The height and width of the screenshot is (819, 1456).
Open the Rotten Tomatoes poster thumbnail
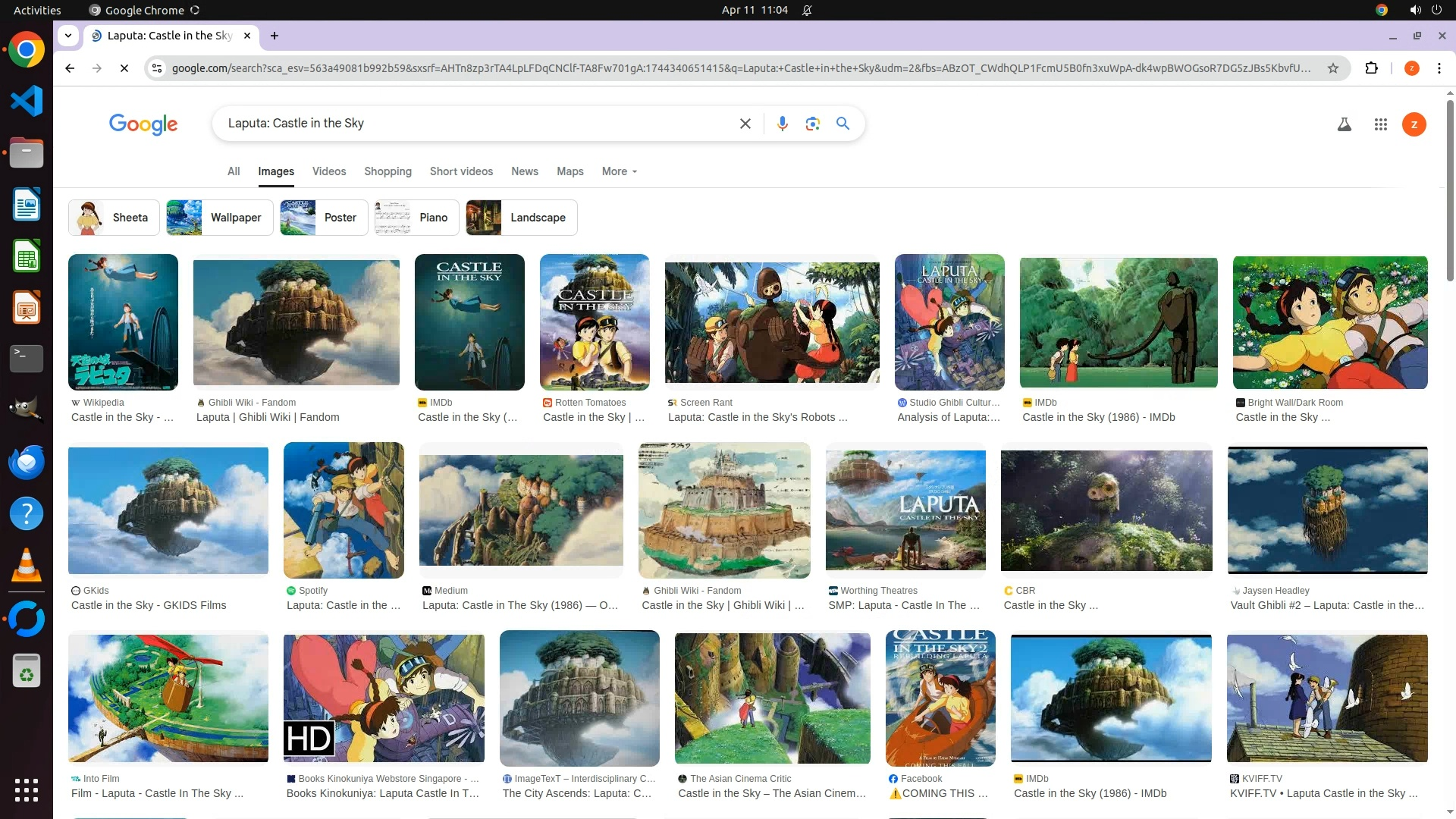tap(594, 322)
